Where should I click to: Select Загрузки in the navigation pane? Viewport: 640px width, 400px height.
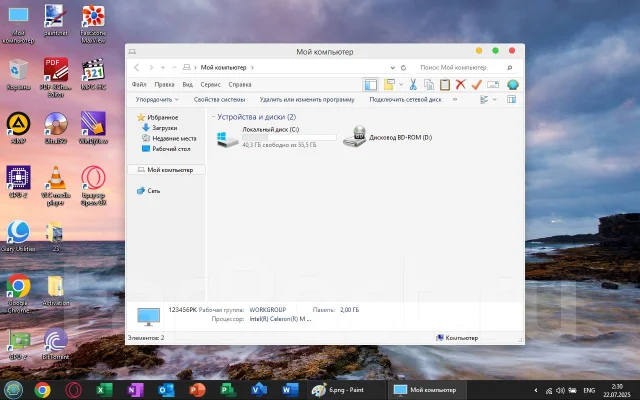[160, 128]
